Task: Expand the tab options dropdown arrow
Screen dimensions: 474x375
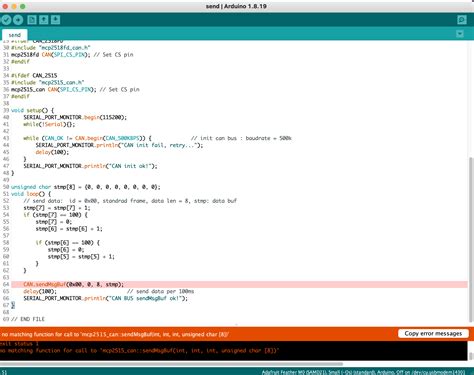Action: [x=460, y=34]
